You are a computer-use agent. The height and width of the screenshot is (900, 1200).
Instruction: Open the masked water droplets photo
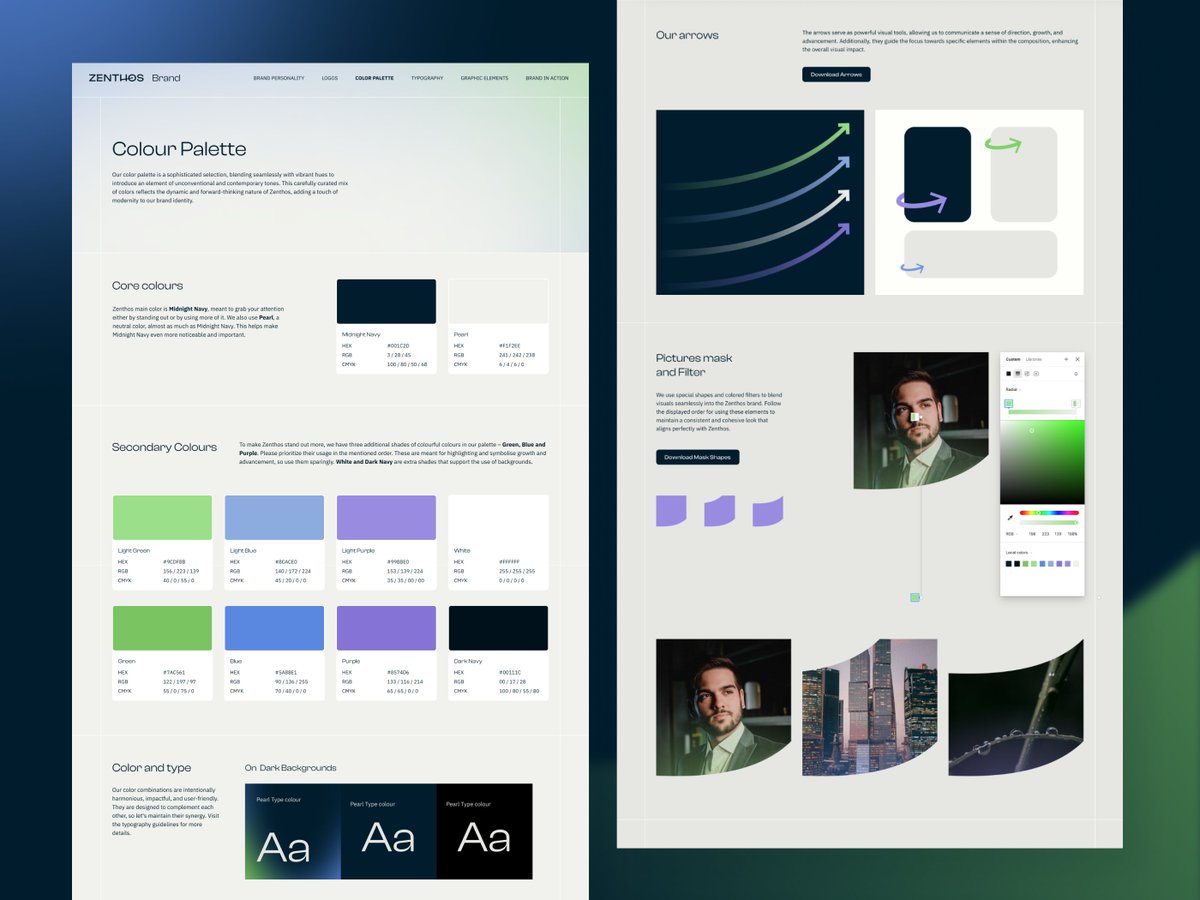point(1015,707)
